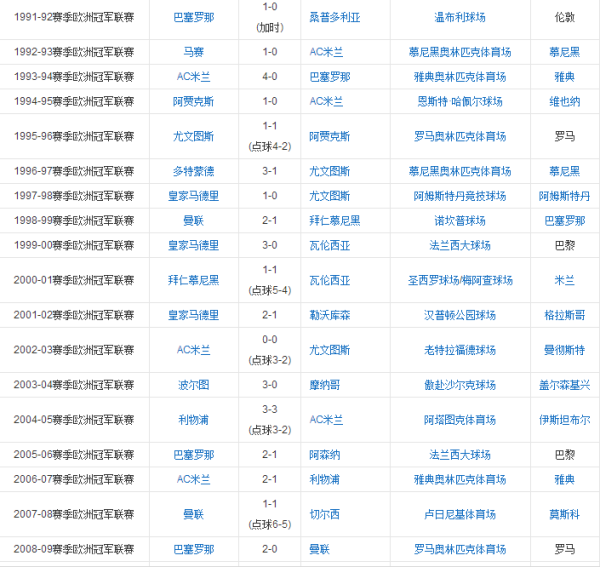
Task: Open 瓦伦西亚 link in 2000-01 row
Action: pyautogui.click(x=330, y=280)
